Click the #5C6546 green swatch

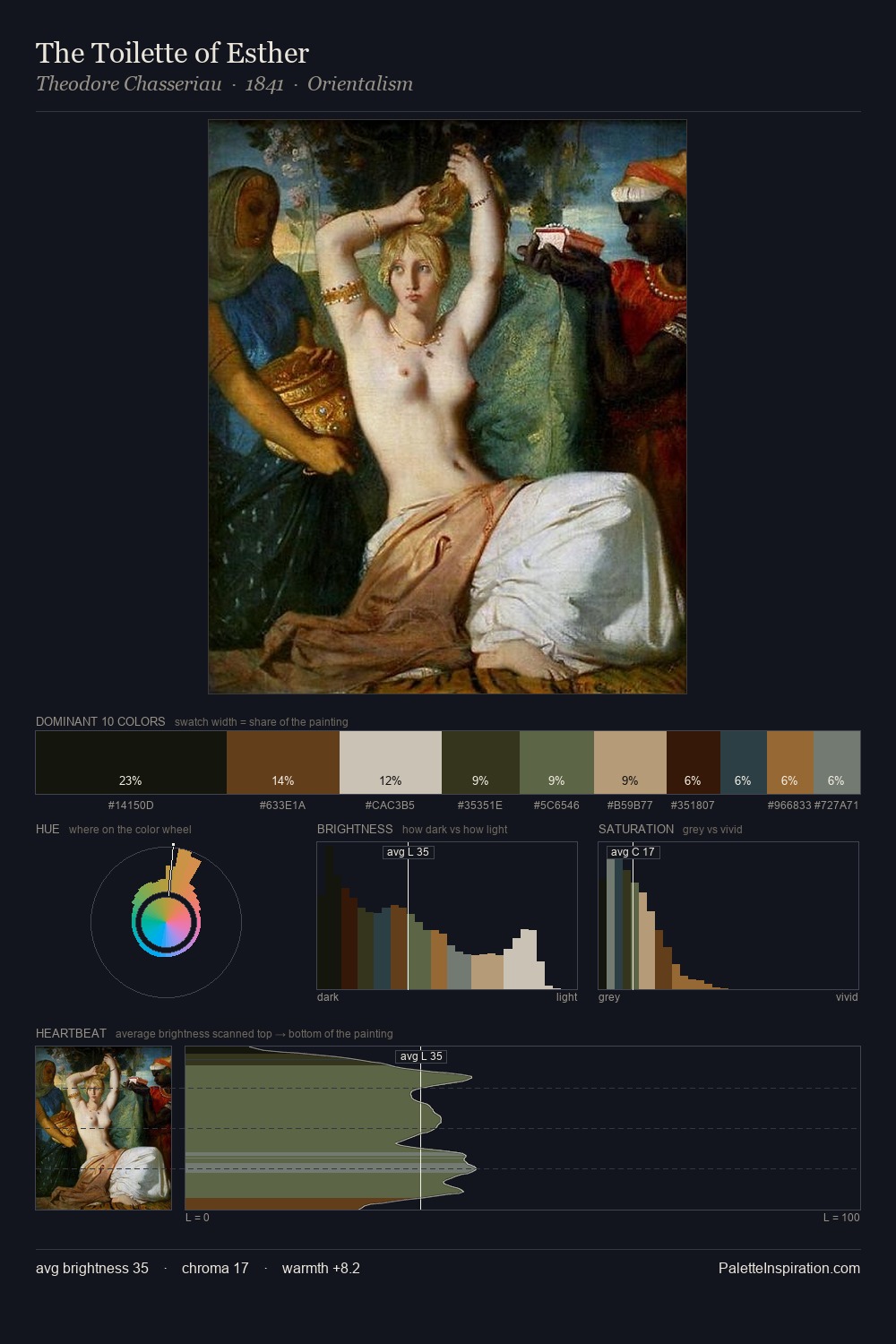(556, 762)
